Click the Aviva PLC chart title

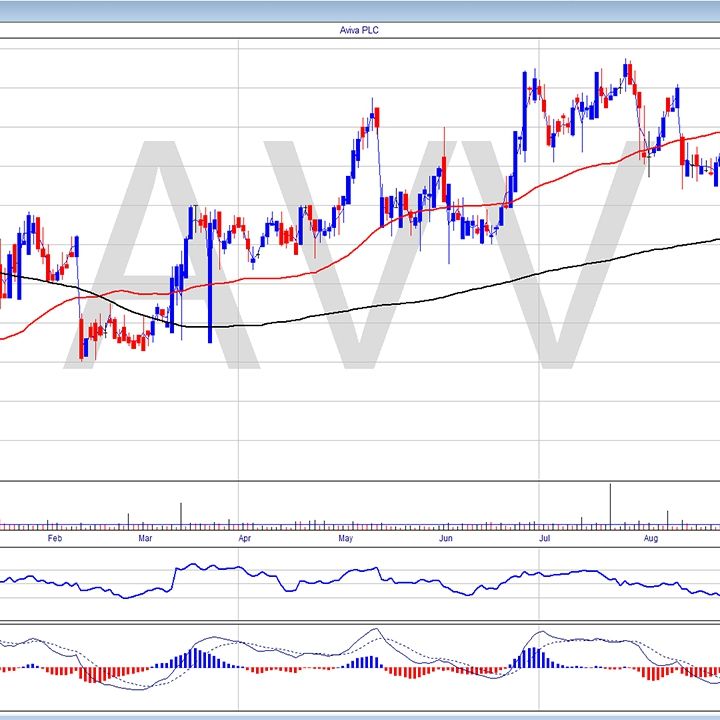pyautogui.click(x=360, y=31)
